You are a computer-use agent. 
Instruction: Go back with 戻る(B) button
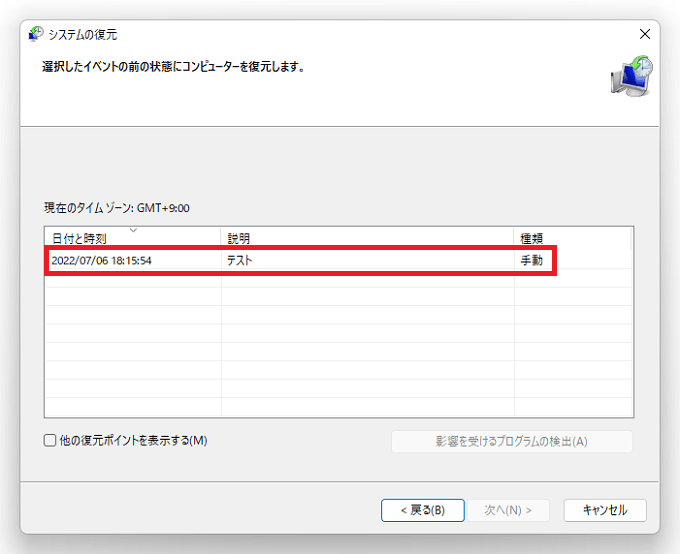click(423, 510)
